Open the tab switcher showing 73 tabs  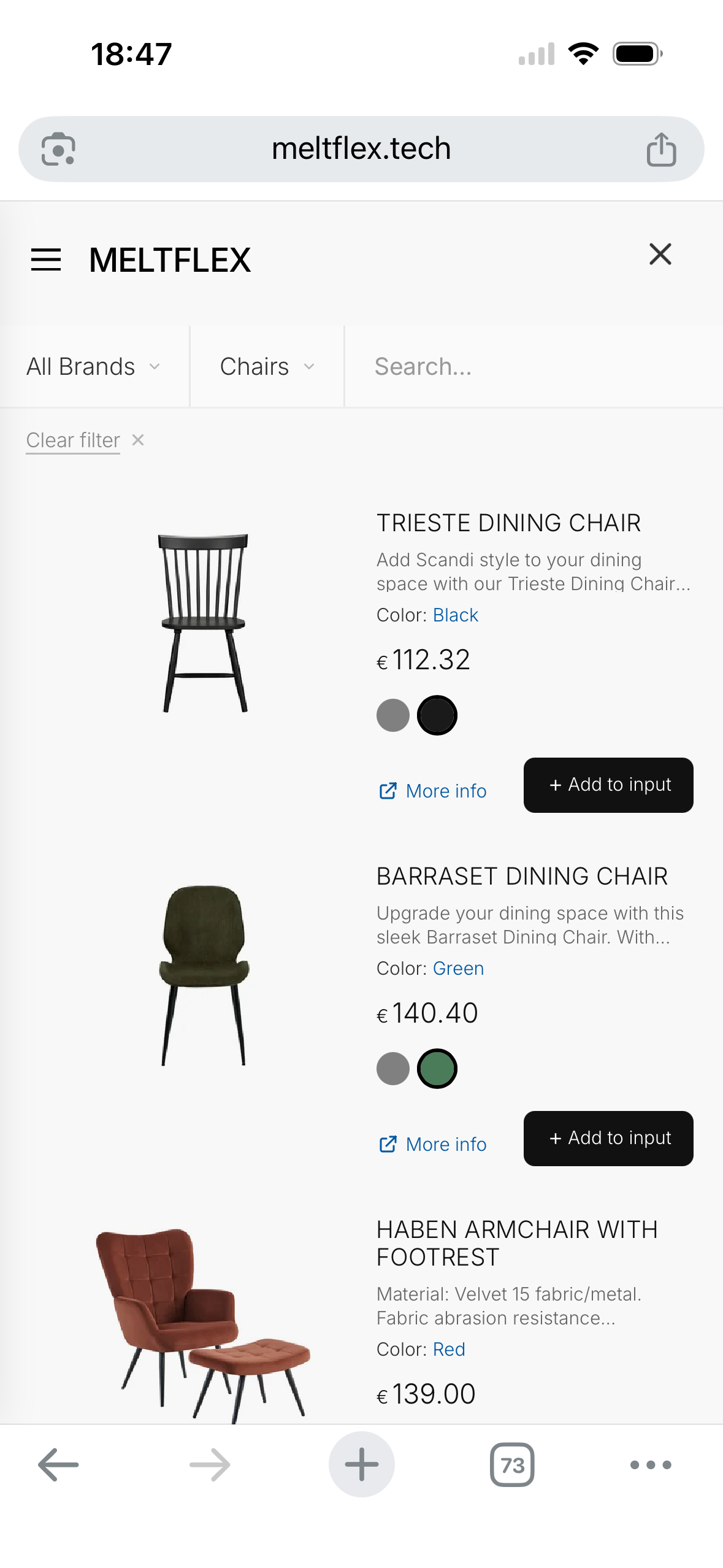click(512, 1464)
